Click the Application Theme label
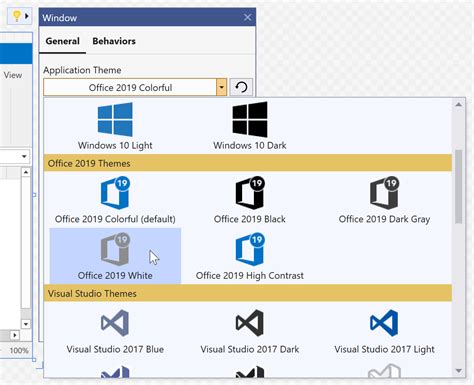This screenshot has height=385, width=474. (x=82, y=70)
